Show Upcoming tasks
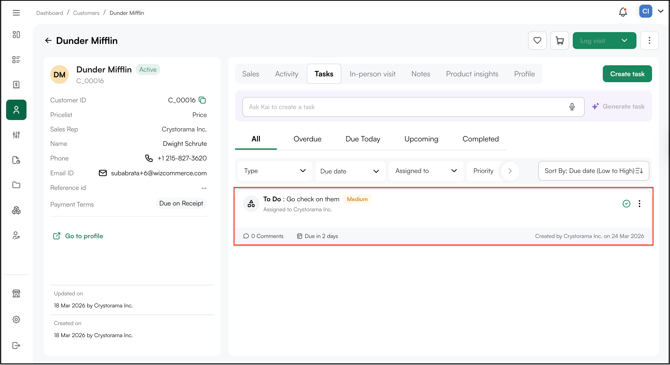 coord(421,139)
